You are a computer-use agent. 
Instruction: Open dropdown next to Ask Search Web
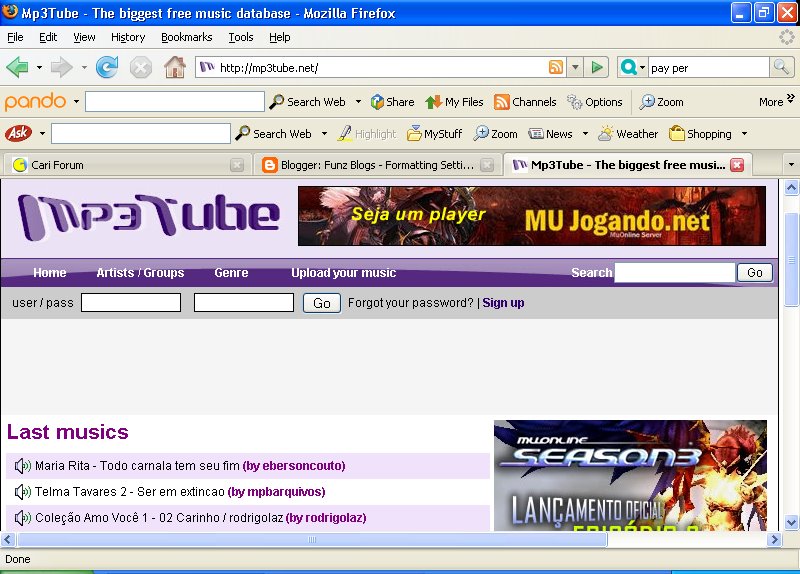[x=324, y=134]
